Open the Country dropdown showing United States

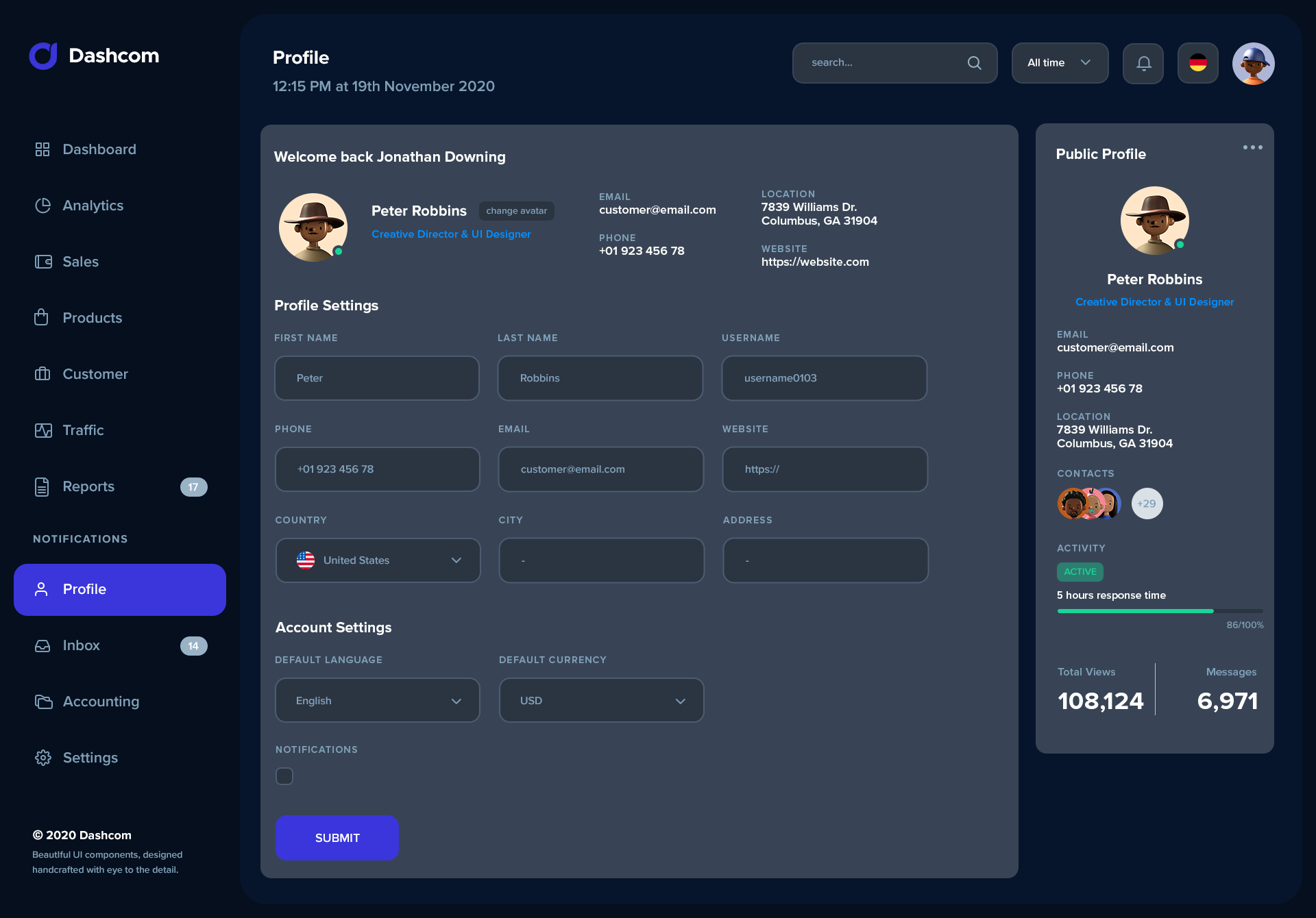pos(378,560)
